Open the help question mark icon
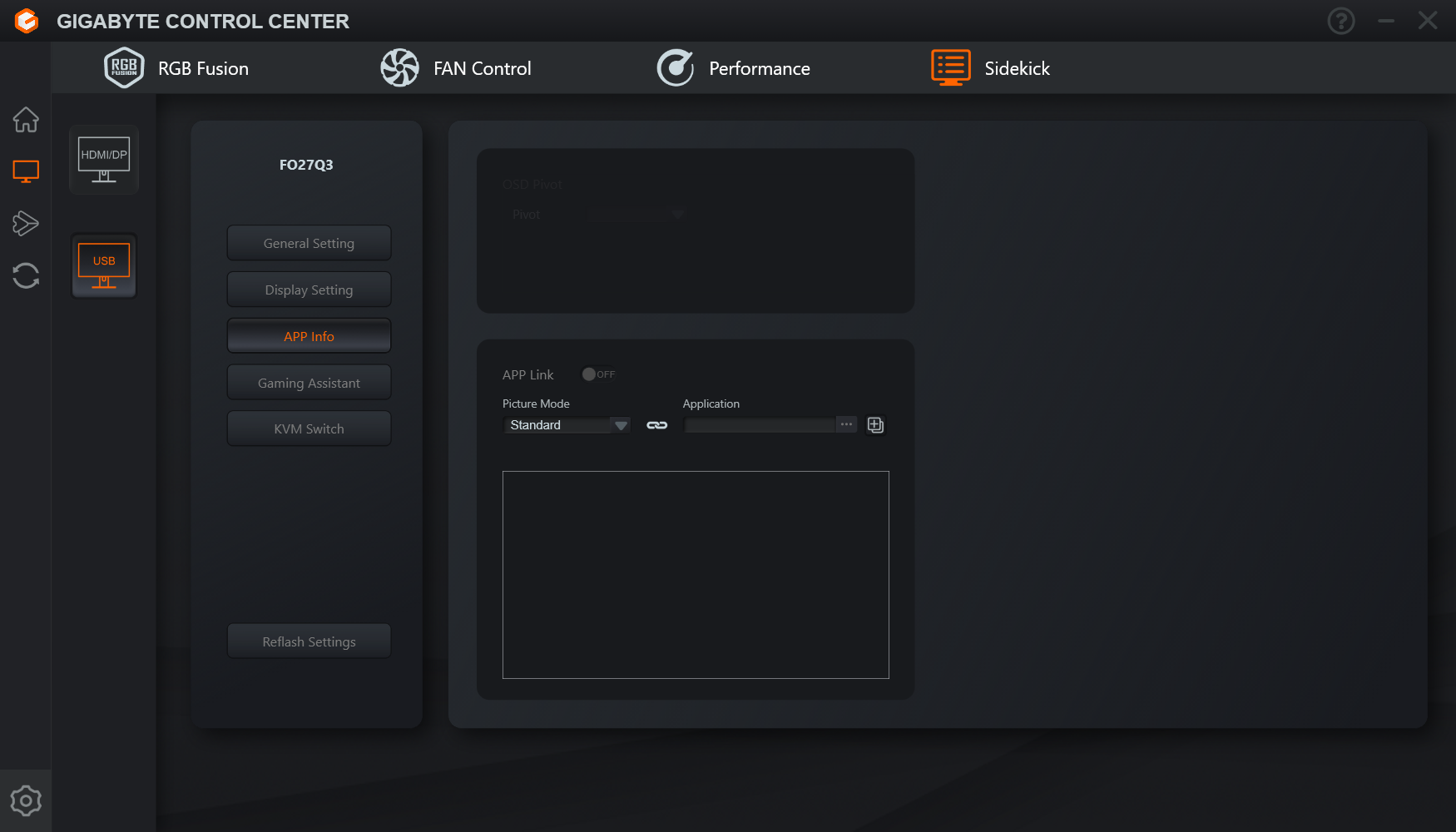The height and width of the screenshot is (832, 1456). (x=1341, y=21)
